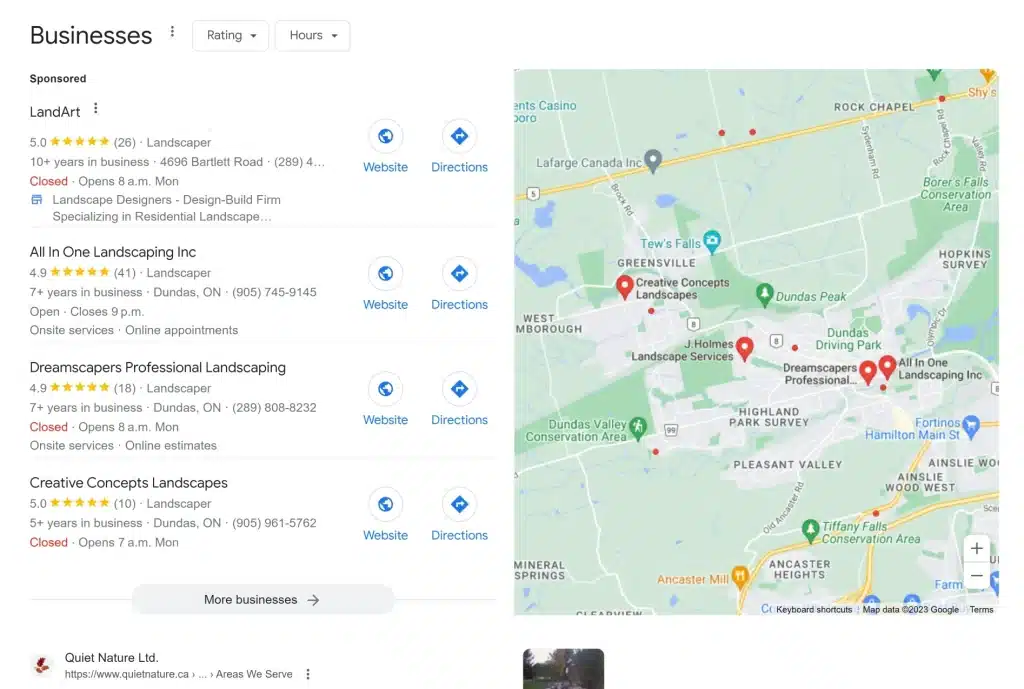This screenshot has width=1024, height=689.
Task: Click 'Onsite services · Online estimates' text
Action: tap(123, 445)
